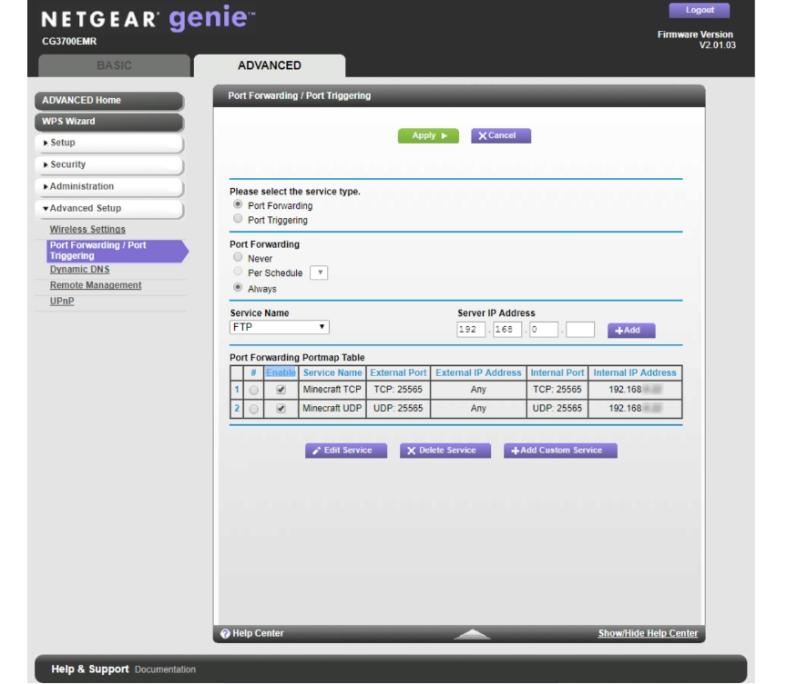The width and height of the screenshot is (787, 684).
Task: Uncheck Enable for Minecraft UDP
Action: pyautogui.click(x=281, y=408)
